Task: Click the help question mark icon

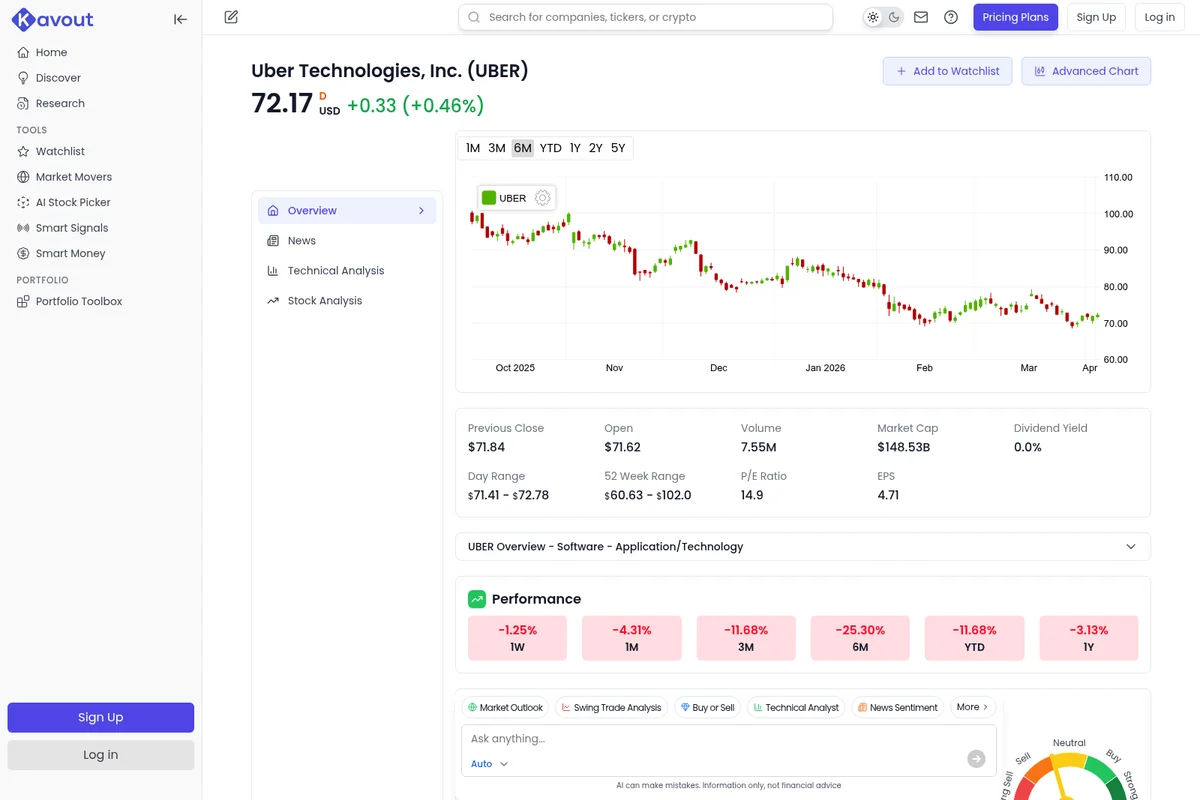Action: click(x=951, y=17)
